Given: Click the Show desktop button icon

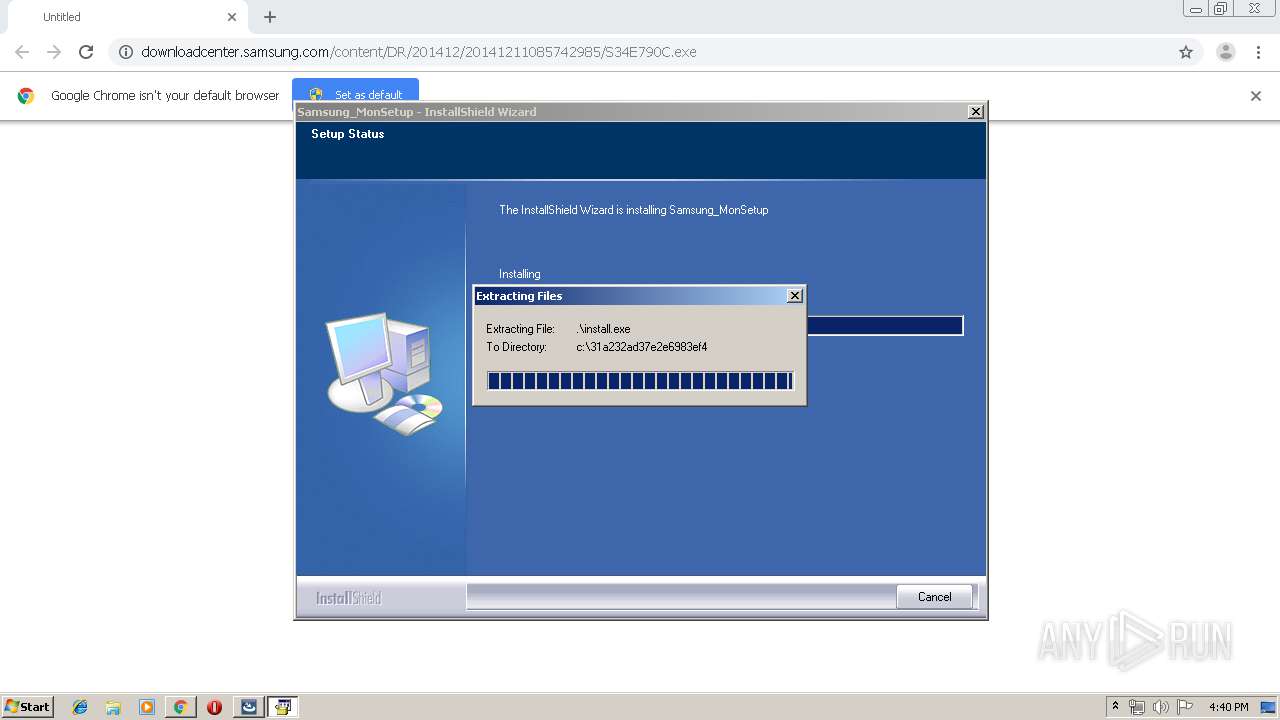Looking at the screenshot, I should click(1268, 707).
